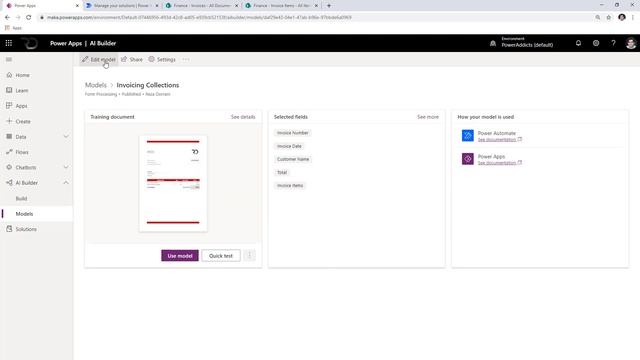640x360 pixels.
Task: Click the environment picker icon
Action: pos(493,43)
